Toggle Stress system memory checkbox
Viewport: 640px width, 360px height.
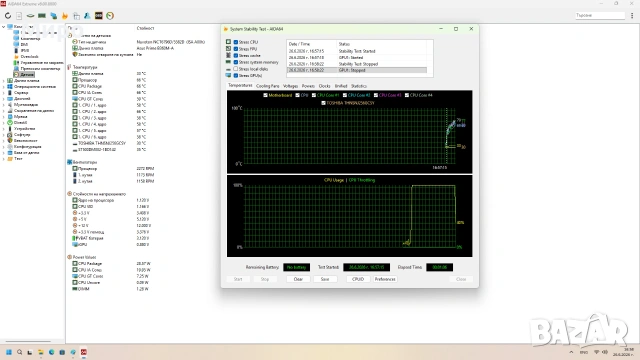236,62
